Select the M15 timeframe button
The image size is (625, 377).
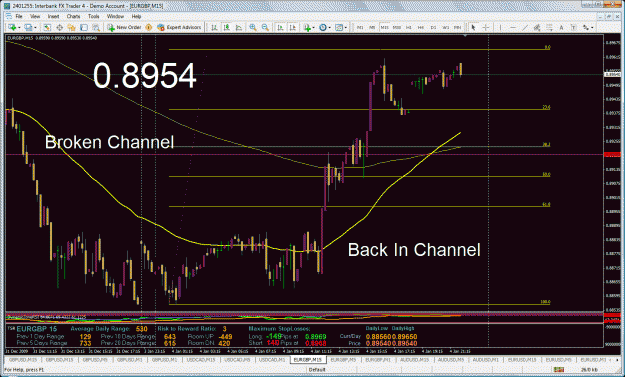pyautogui.click(x=384, y=27)
